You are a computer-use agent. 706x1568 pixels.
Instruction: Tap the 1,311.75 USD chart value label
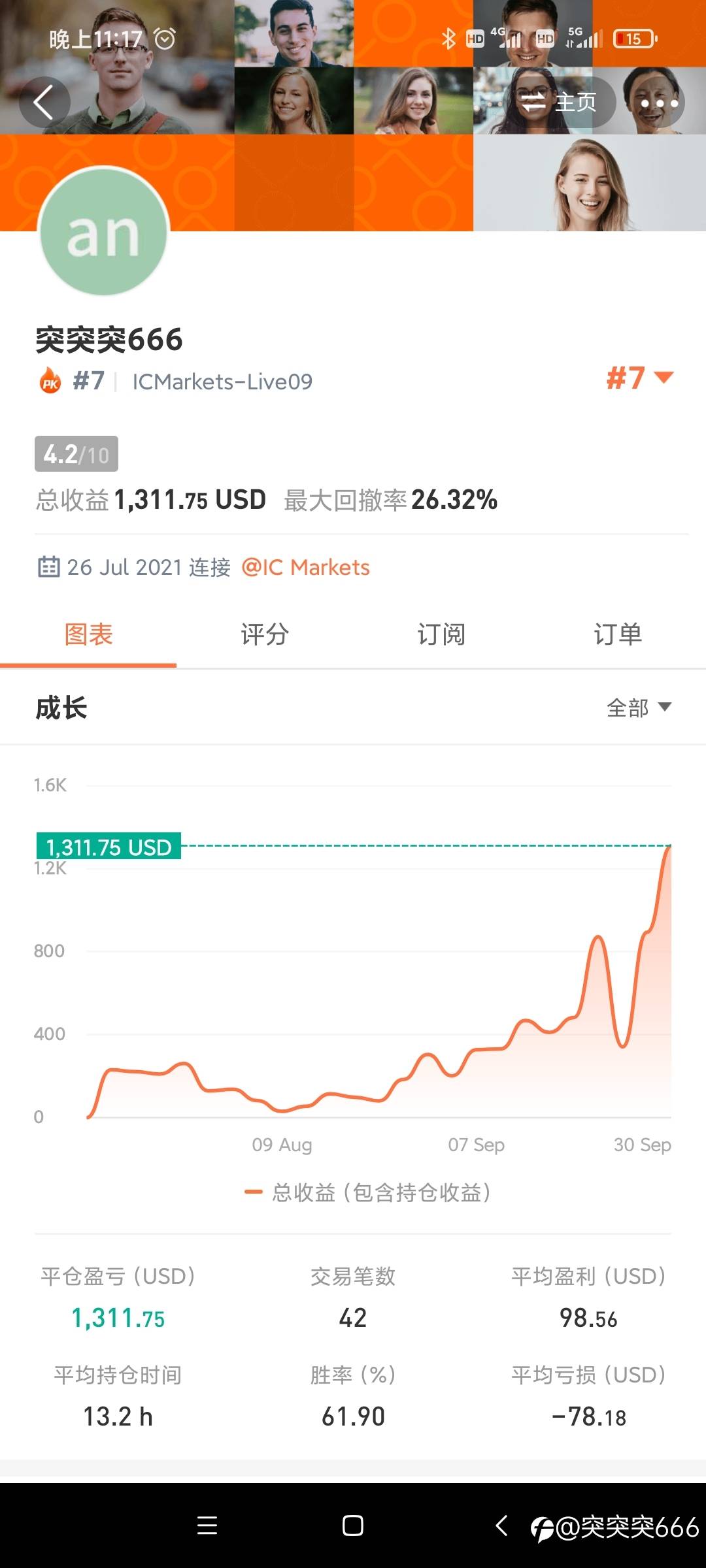(109, 847)
